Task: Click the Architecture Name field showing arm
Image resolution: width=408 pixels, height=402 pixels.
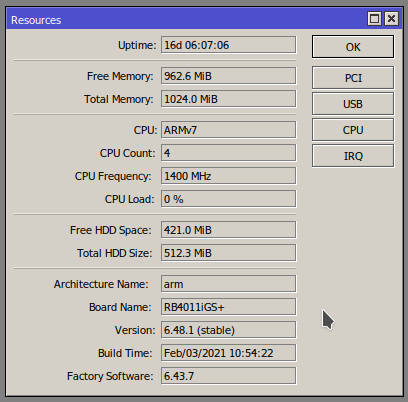Action: [229, 284]
